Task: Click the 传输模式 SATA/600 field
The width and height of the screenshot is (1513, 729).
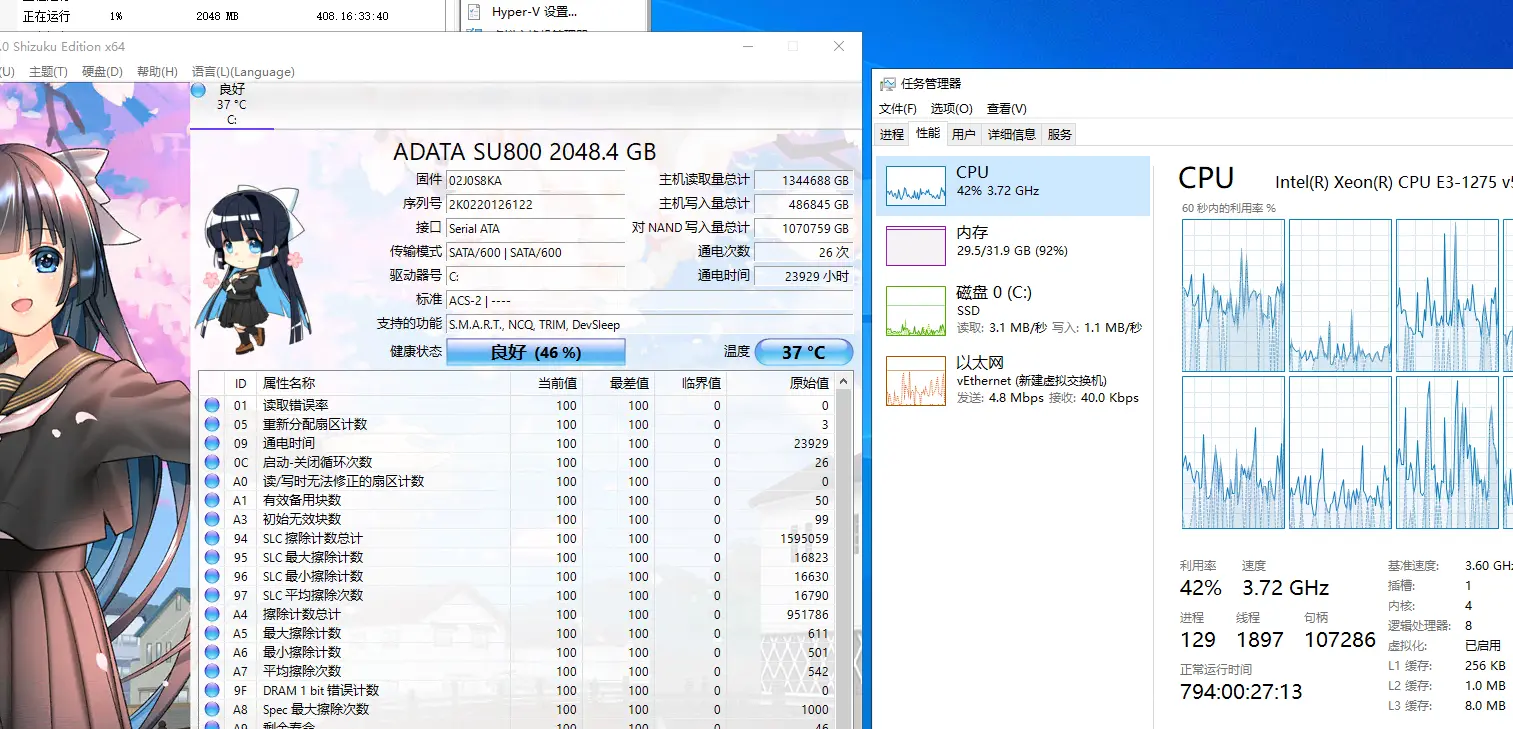Action: pyautogui.click(x=535, y=252)
